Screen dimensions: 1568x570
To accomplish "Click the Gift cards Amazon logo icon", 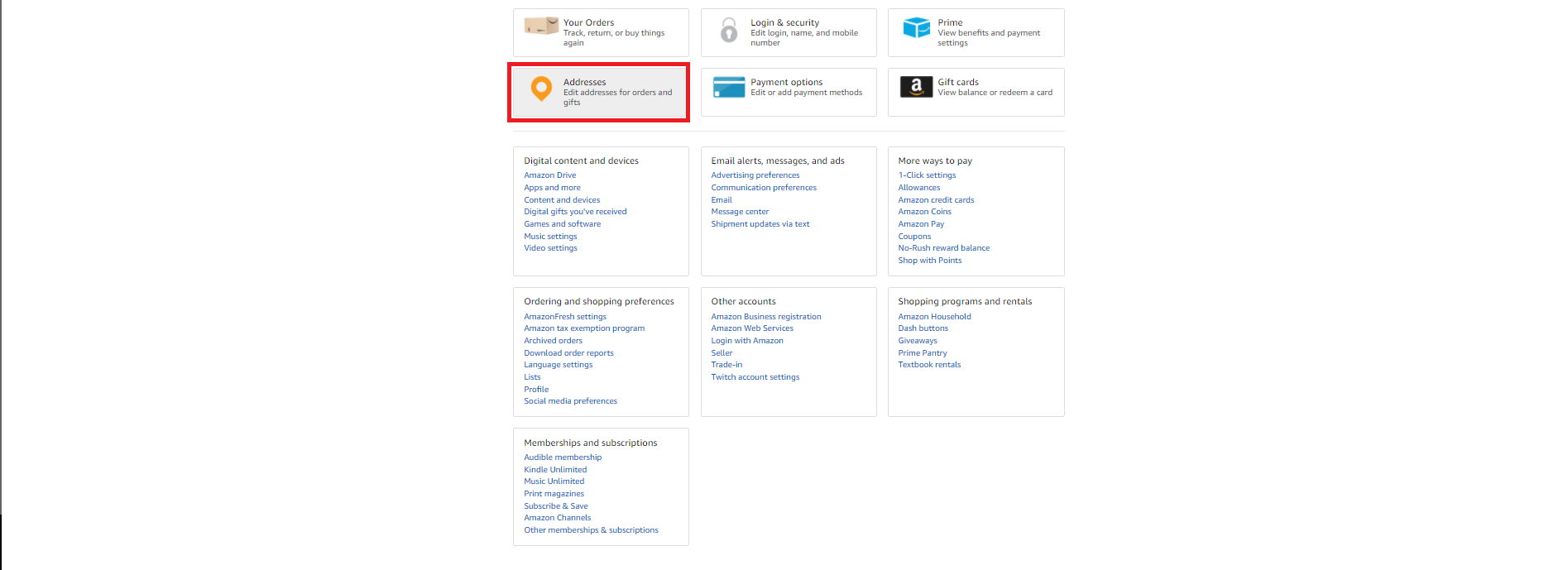I will point(916,87).
